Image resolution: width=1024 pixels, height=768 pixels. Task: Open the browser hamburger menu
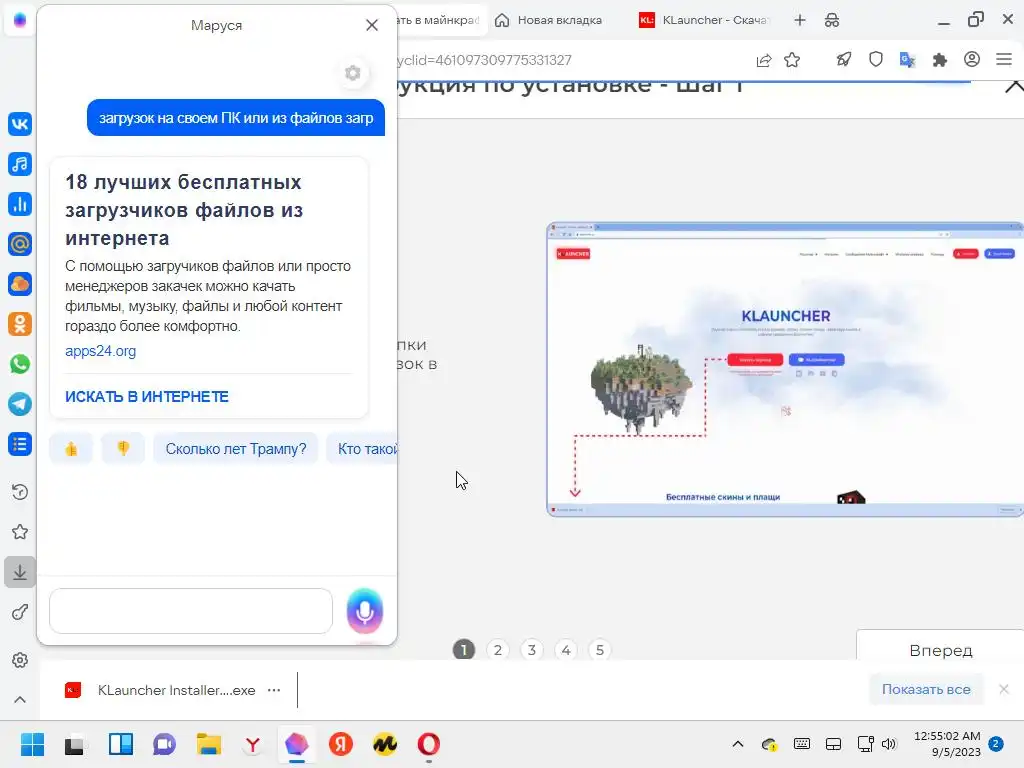[1004, 59]
